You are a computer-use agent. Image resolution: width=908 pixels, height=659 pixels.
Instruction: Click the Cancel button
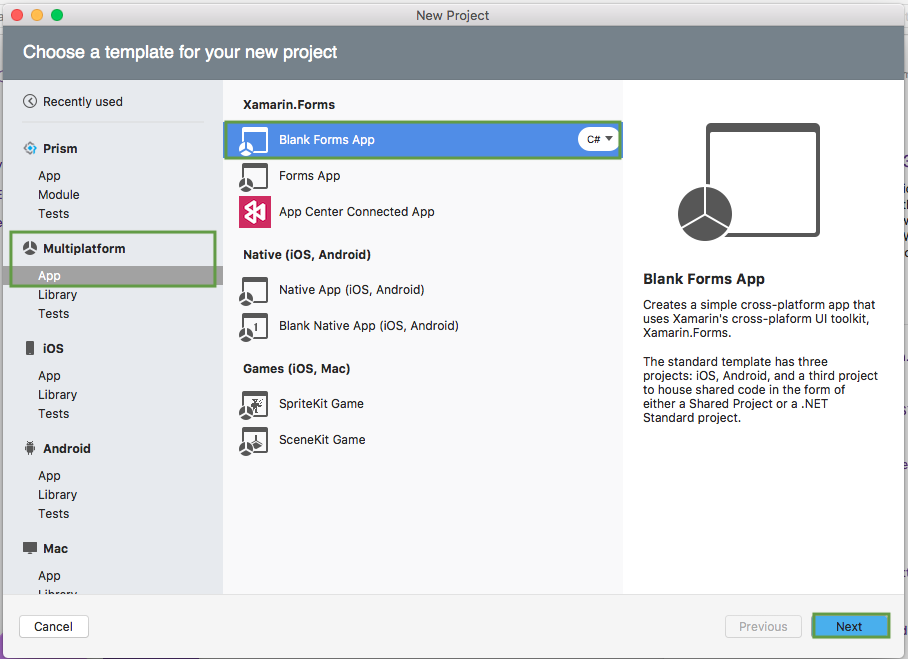tap(53, 626)
